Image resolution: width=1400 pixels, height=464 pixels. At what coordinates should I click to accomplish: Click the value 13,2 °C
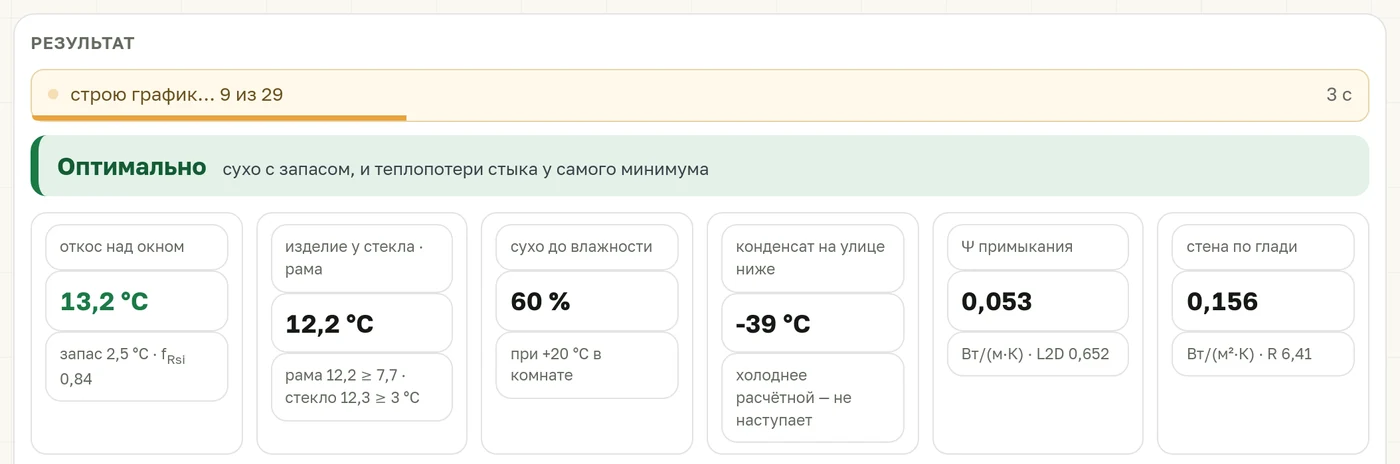pos(104,301)
